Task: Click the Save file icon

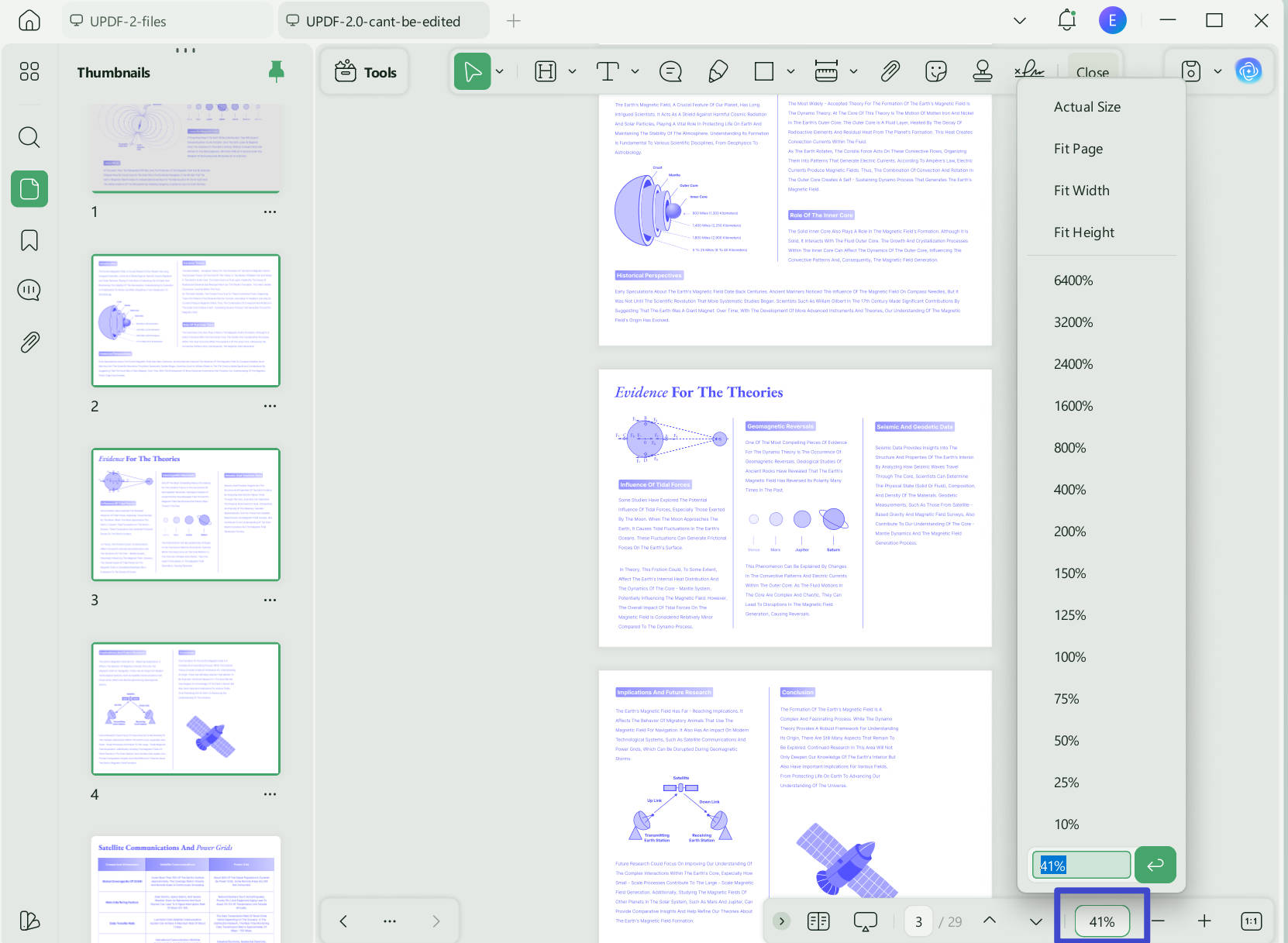Action: pos(1191,72)
